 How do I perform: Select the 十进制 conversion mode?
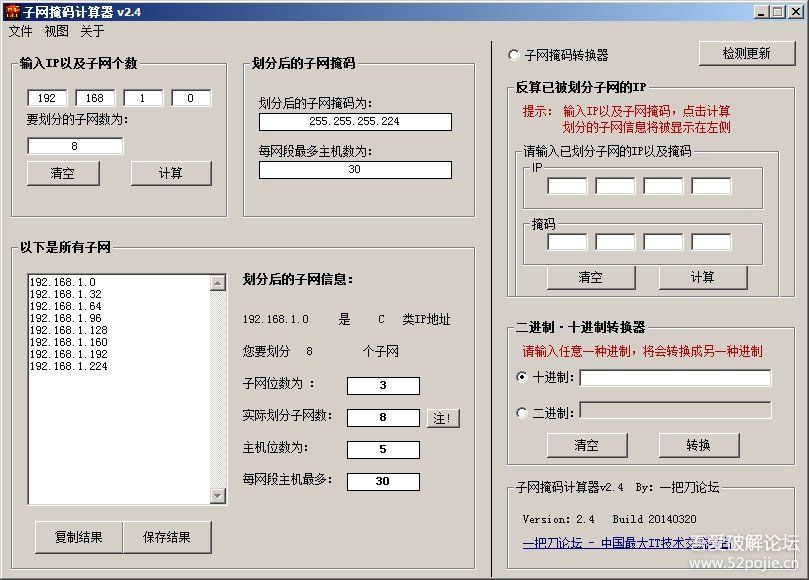(522, 378)
